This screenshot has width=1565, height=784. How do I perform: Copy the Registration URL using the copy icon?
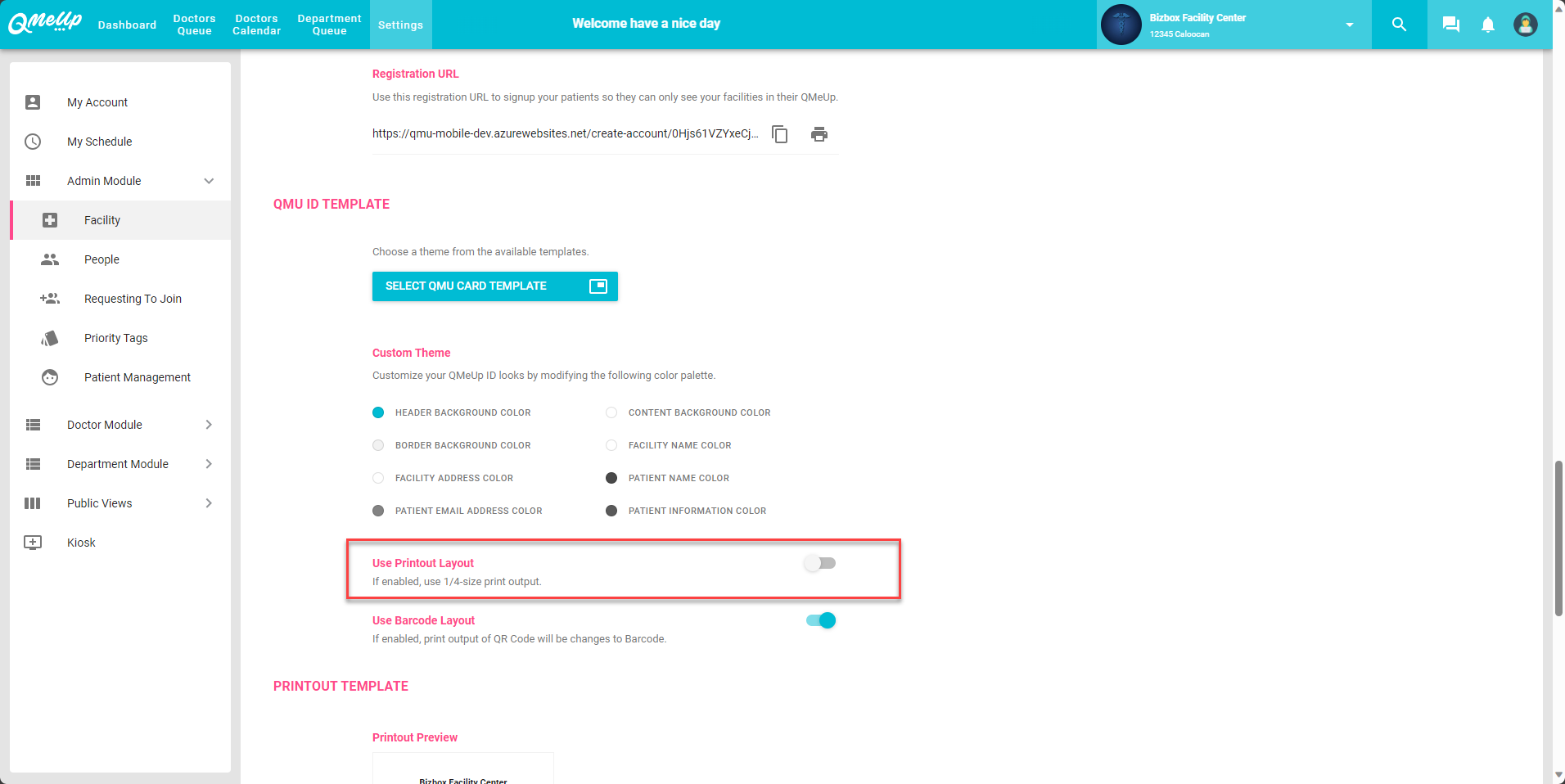click(x=779, y=134)
